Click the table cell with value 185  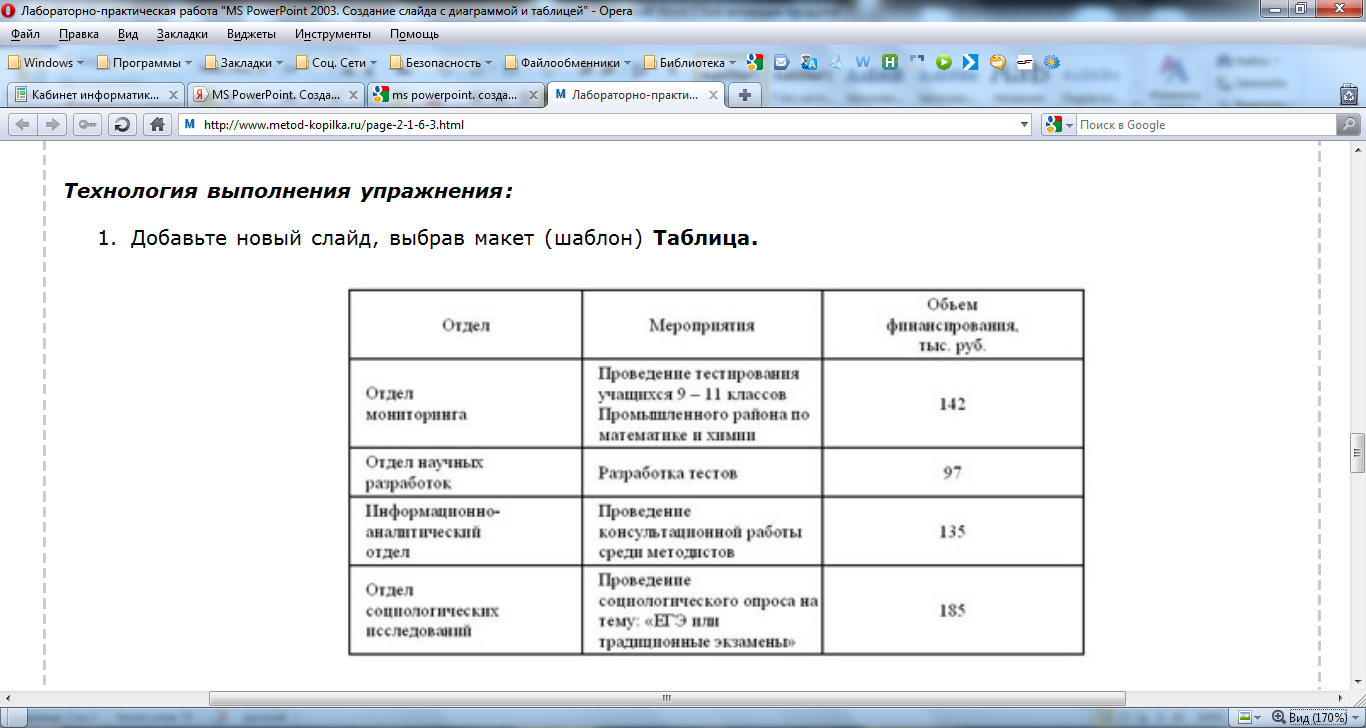tap(952, 610)
